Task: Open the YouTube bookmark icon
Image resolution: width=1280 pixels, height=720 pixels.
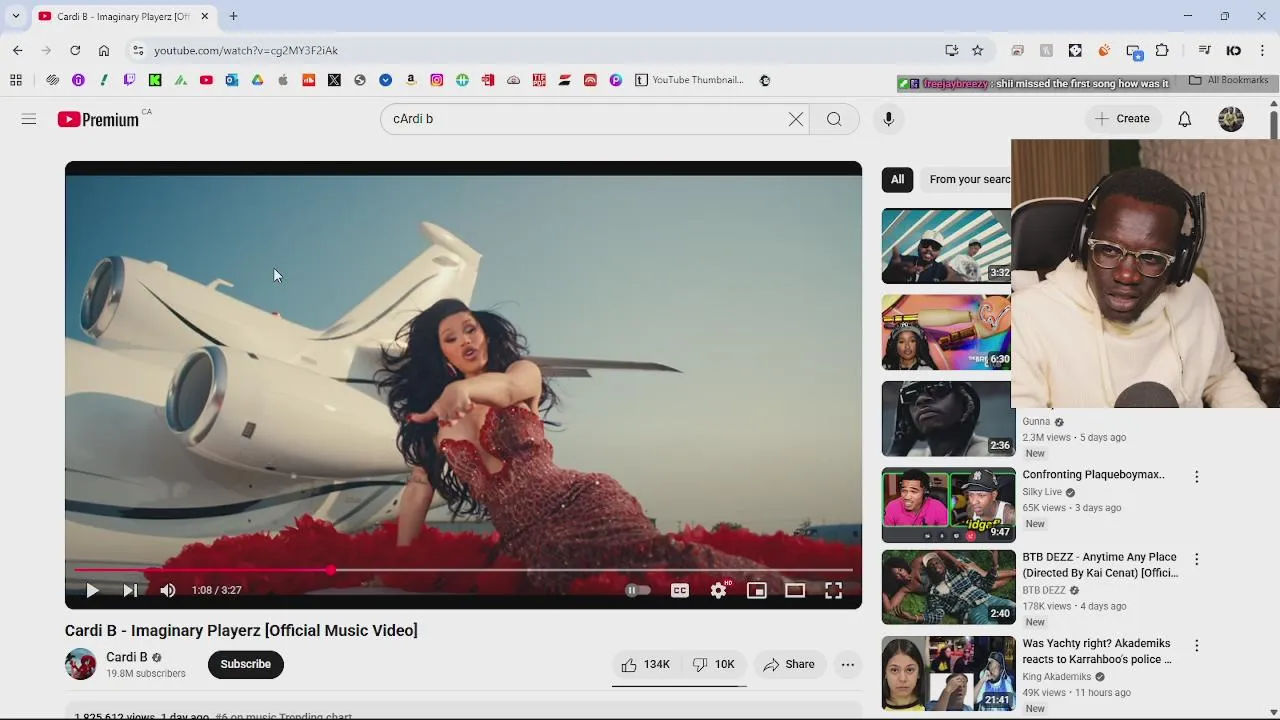Action: click(206, 80)
